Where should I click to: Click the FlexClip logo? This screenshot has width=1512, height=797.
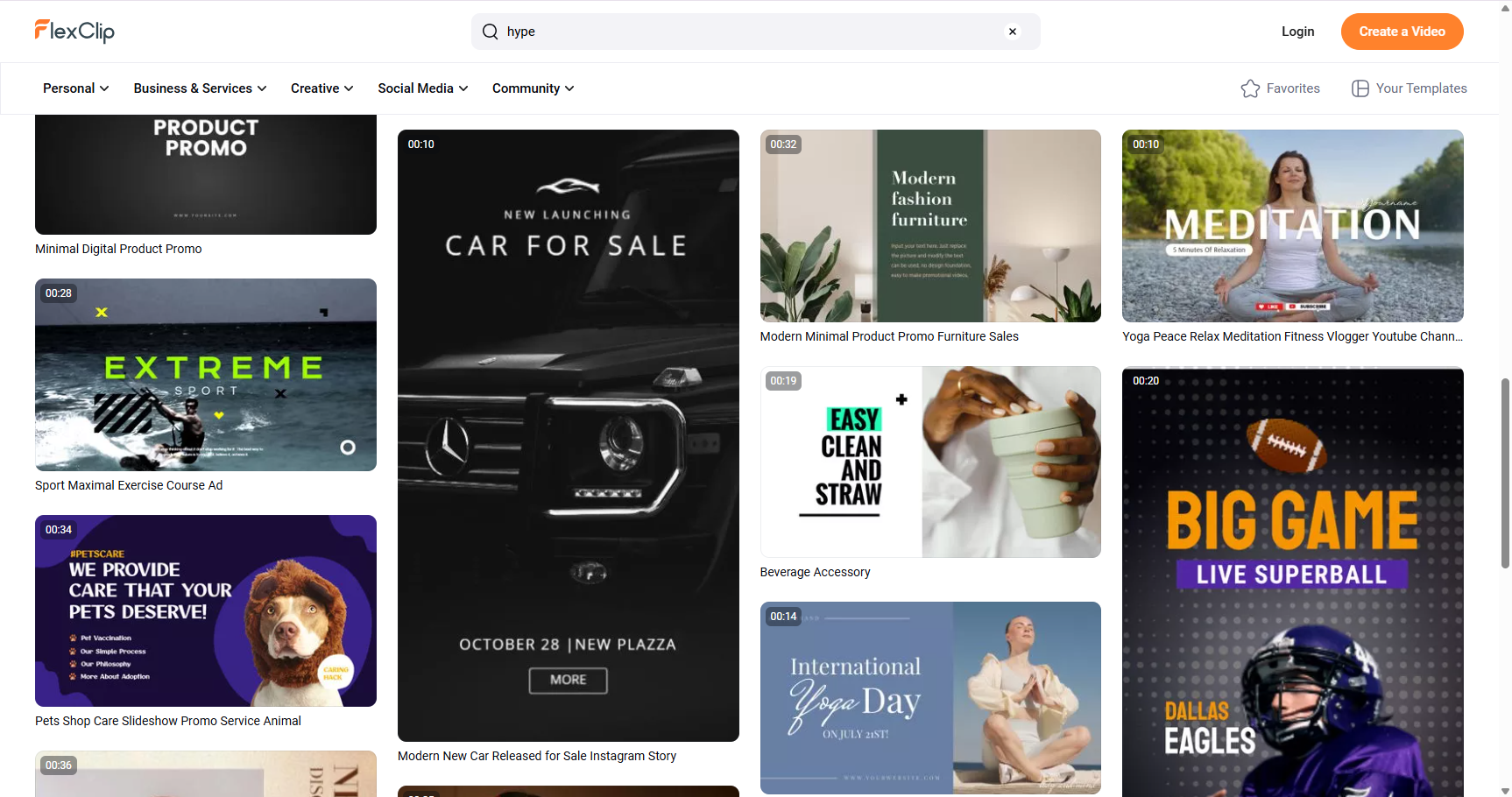[x=74, y=32]
